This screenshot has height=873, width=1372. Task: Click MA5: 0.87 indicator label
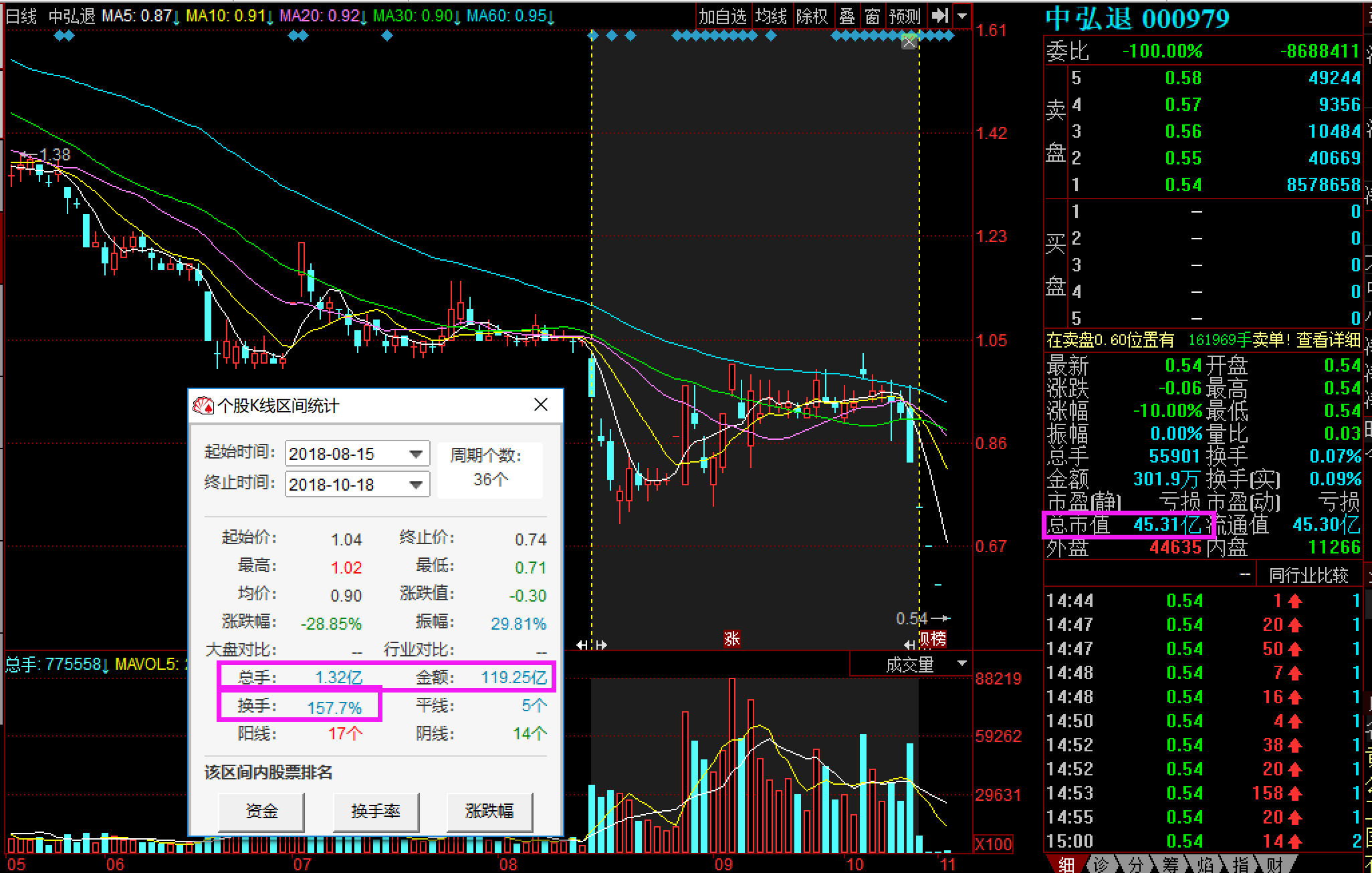[141, 16]
